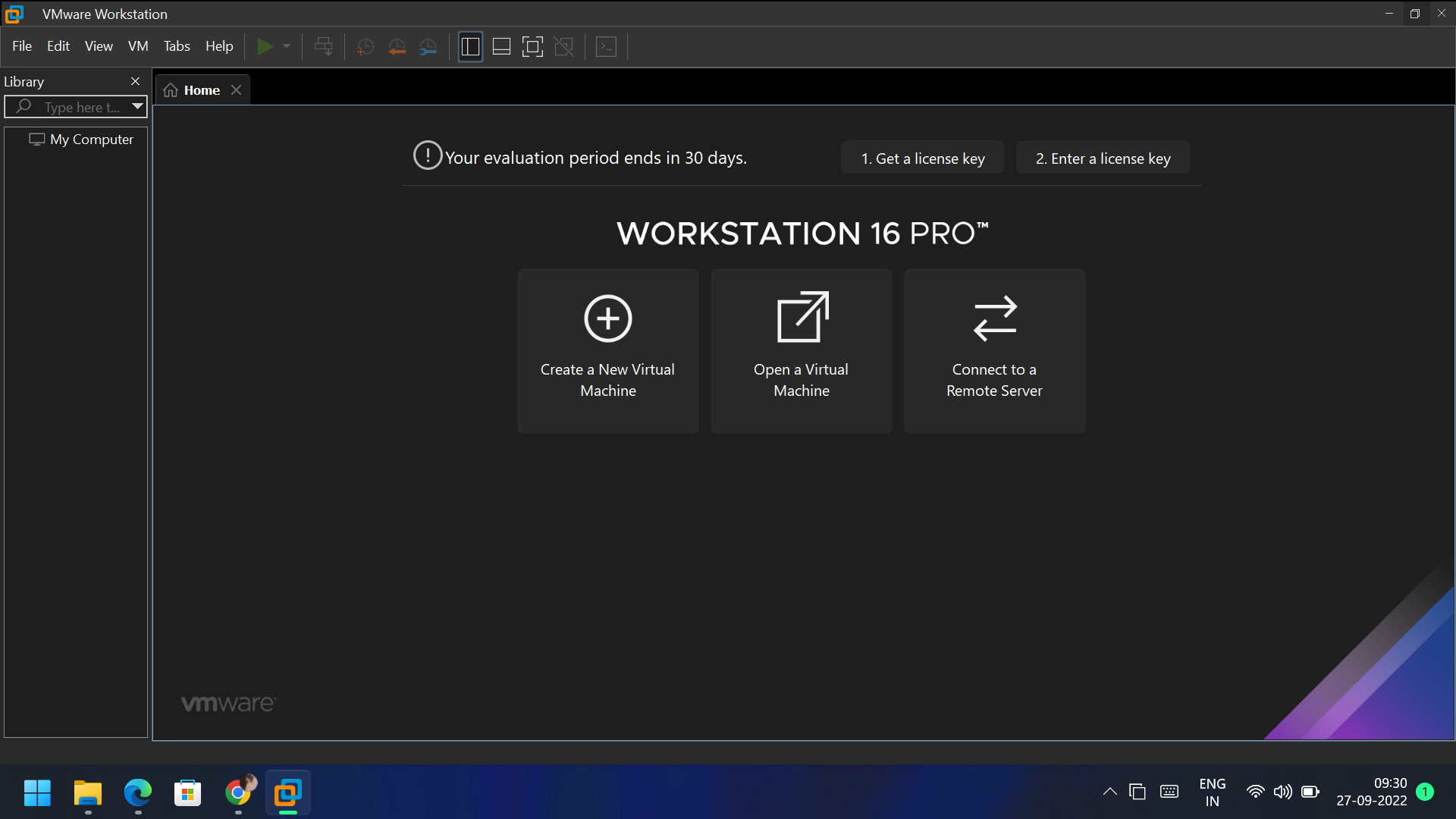Show hidden icons in system tray
The height and width of the screenshot is (819, 1456).
1109,792
